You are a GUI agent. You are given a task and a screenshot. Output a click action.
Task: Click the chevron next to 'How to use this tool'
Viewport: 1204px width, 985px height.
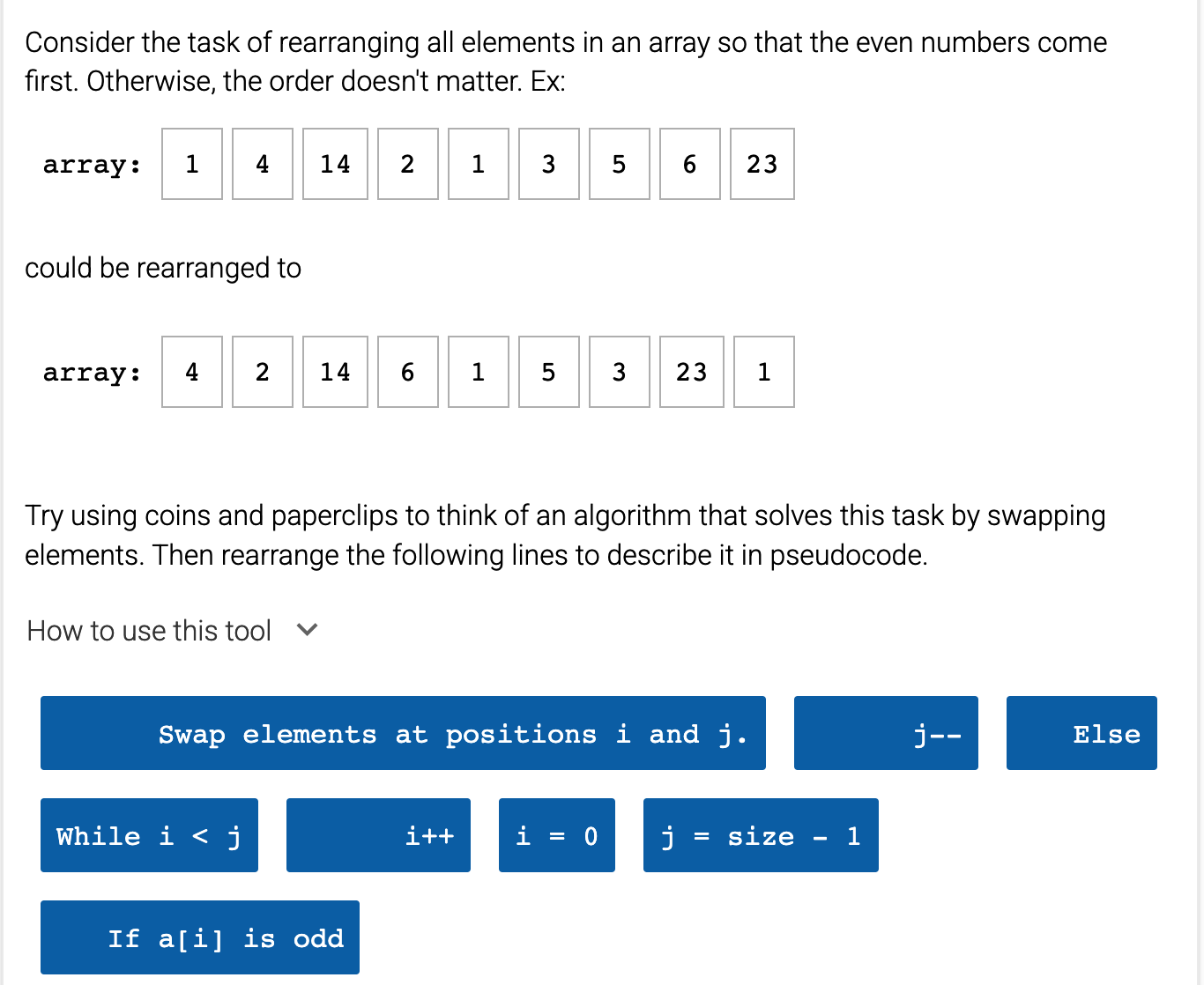click(x=307, y=630)
